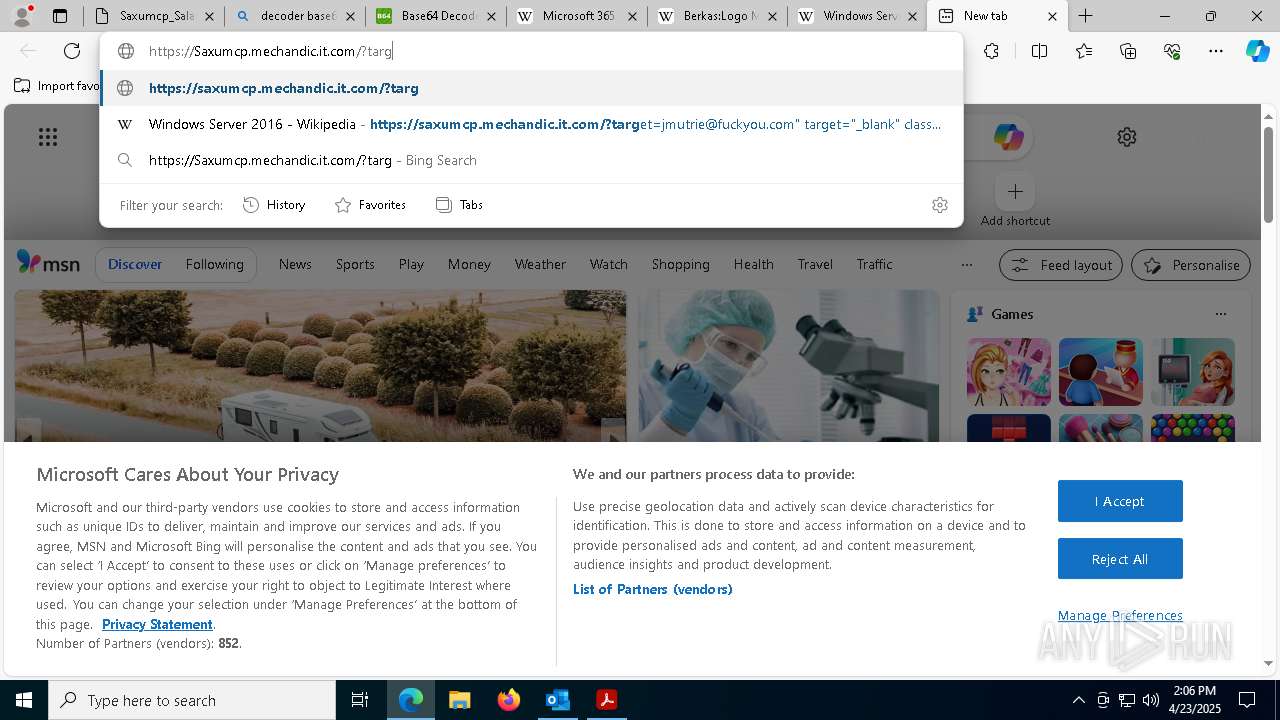Image resolution: width=1280 pixels, height=720 pixels.
Task: Show hidden system tray icons
Action: (x=1078, y=700)
